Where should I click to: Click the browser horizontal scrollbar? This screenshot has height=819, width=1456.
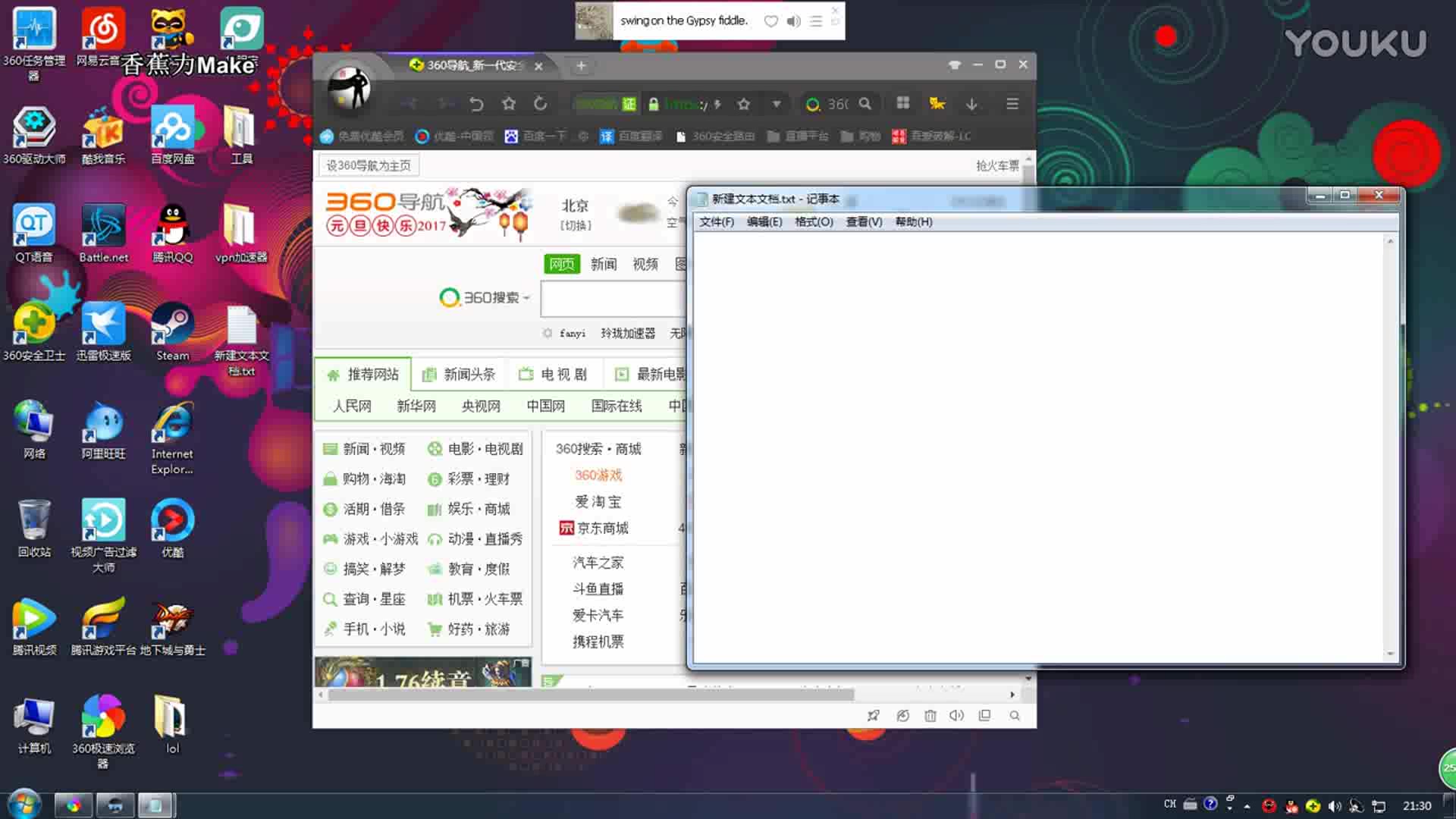[590, 695]
